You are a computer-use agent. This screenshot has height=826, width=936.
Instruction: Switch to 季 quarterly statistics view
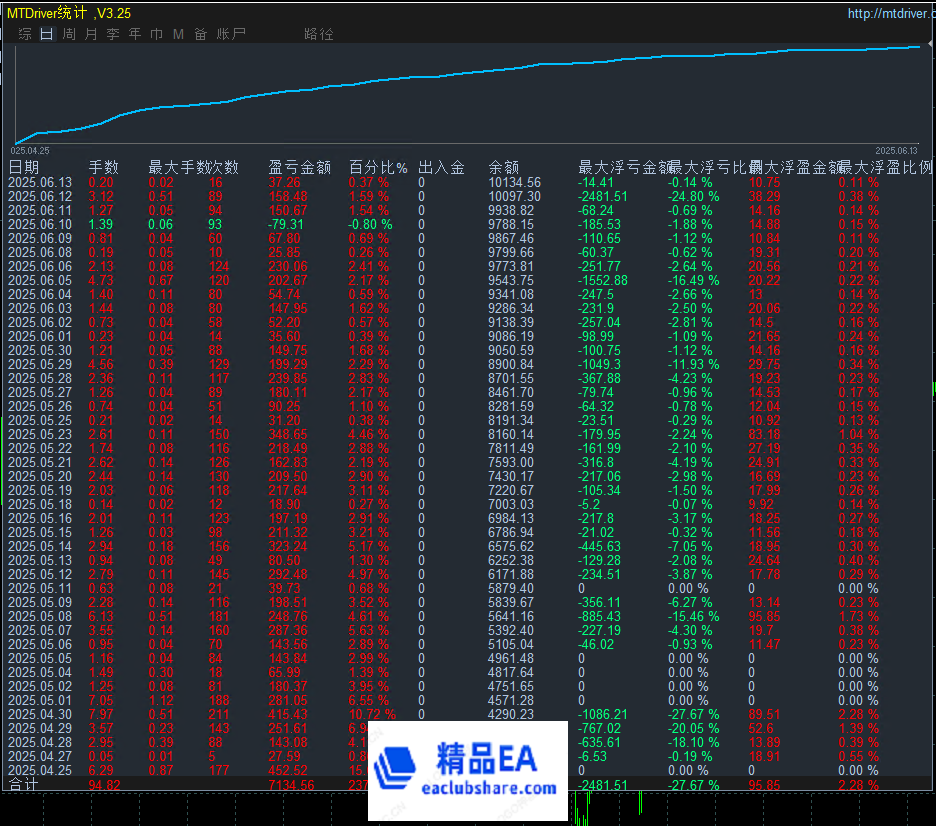pyautogui.click(x=113, y=33)
